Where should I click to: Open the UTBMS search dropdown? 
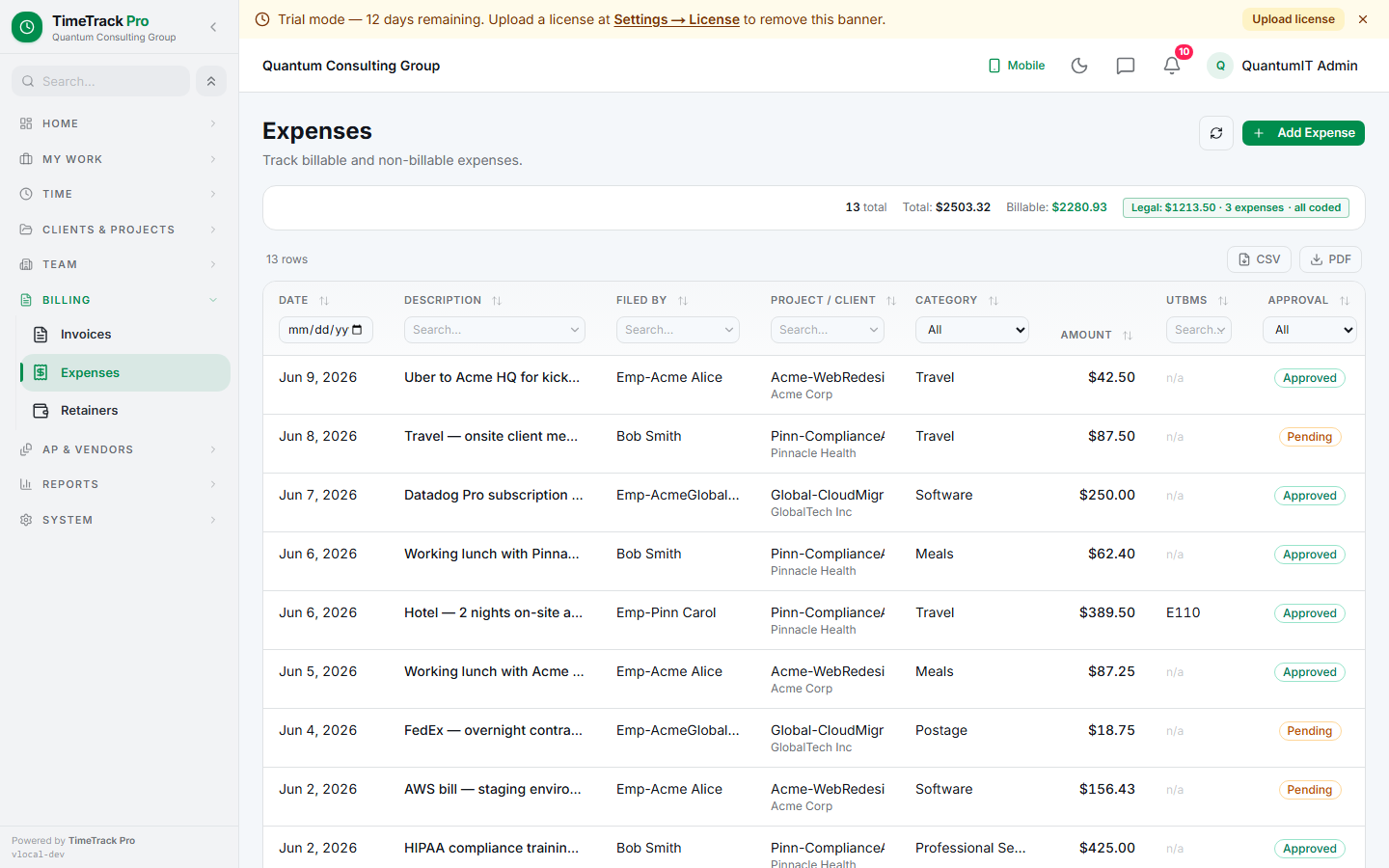pos(1199,330)
